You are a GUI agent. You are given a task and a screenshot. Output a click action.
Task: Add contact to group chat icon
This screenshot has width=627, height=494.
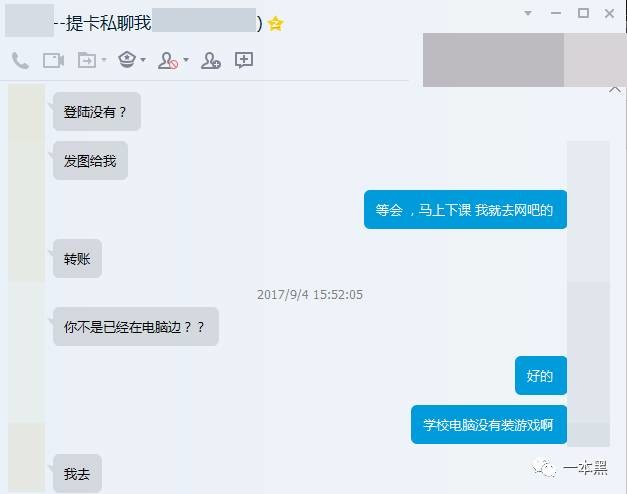pyautogui.click(x=211, y=60)
